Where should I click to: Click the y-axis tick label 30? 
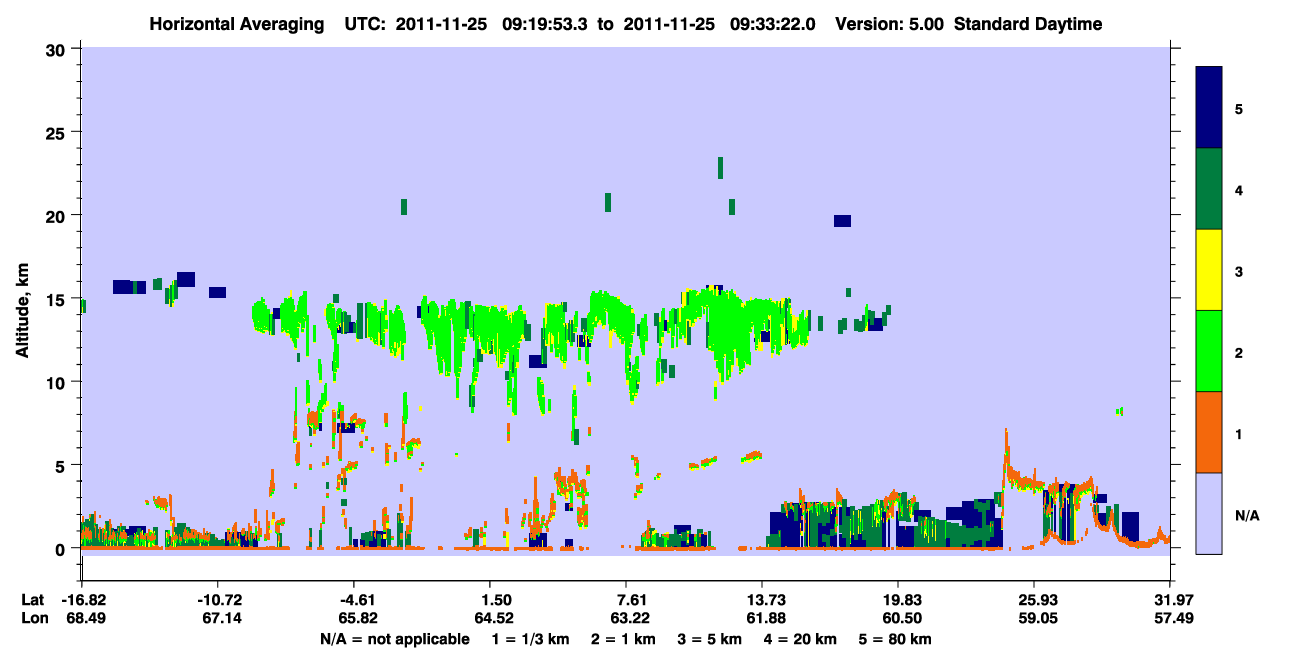coord(58,49)
